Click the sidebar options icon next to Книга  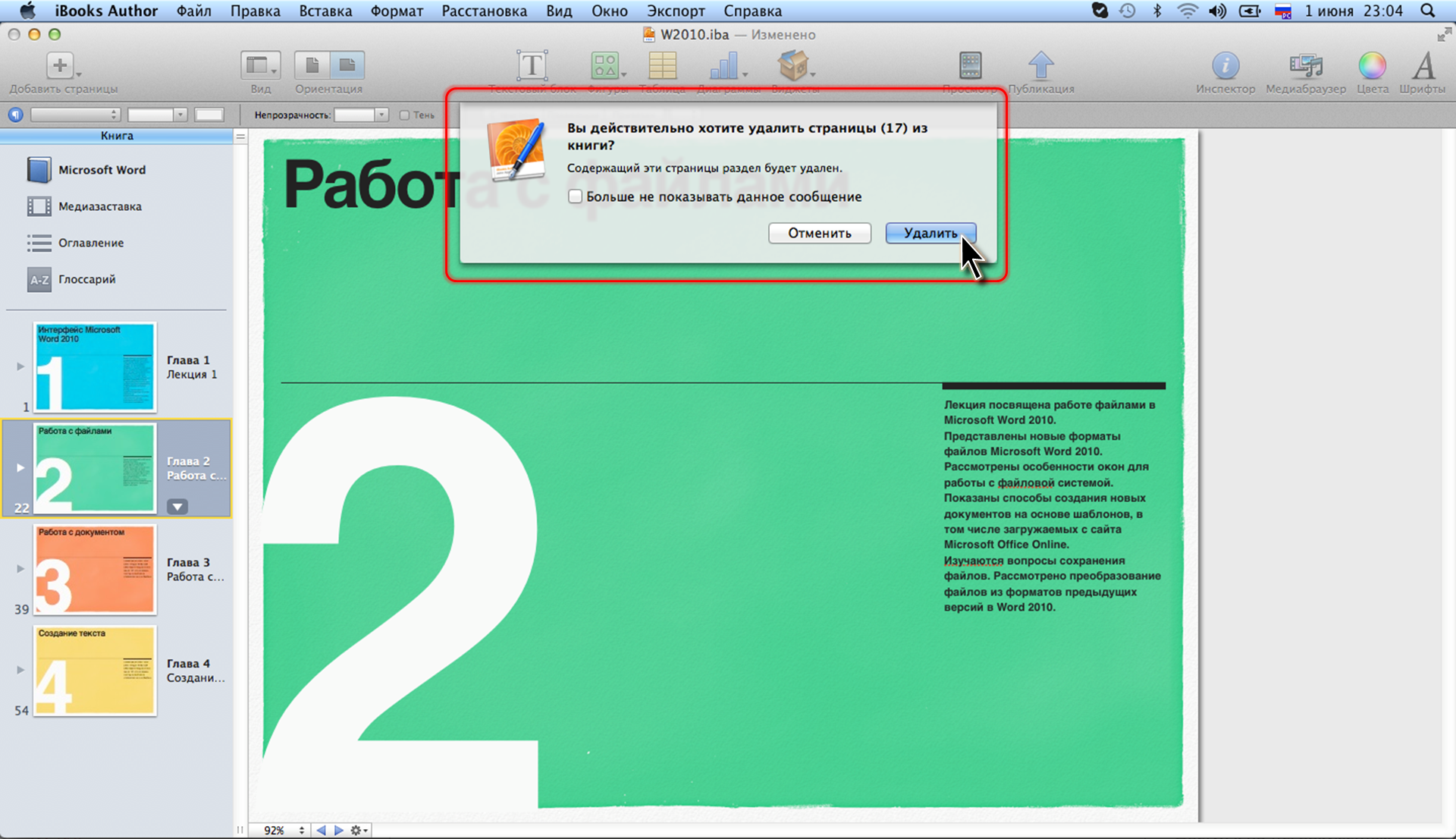(240, 137)
